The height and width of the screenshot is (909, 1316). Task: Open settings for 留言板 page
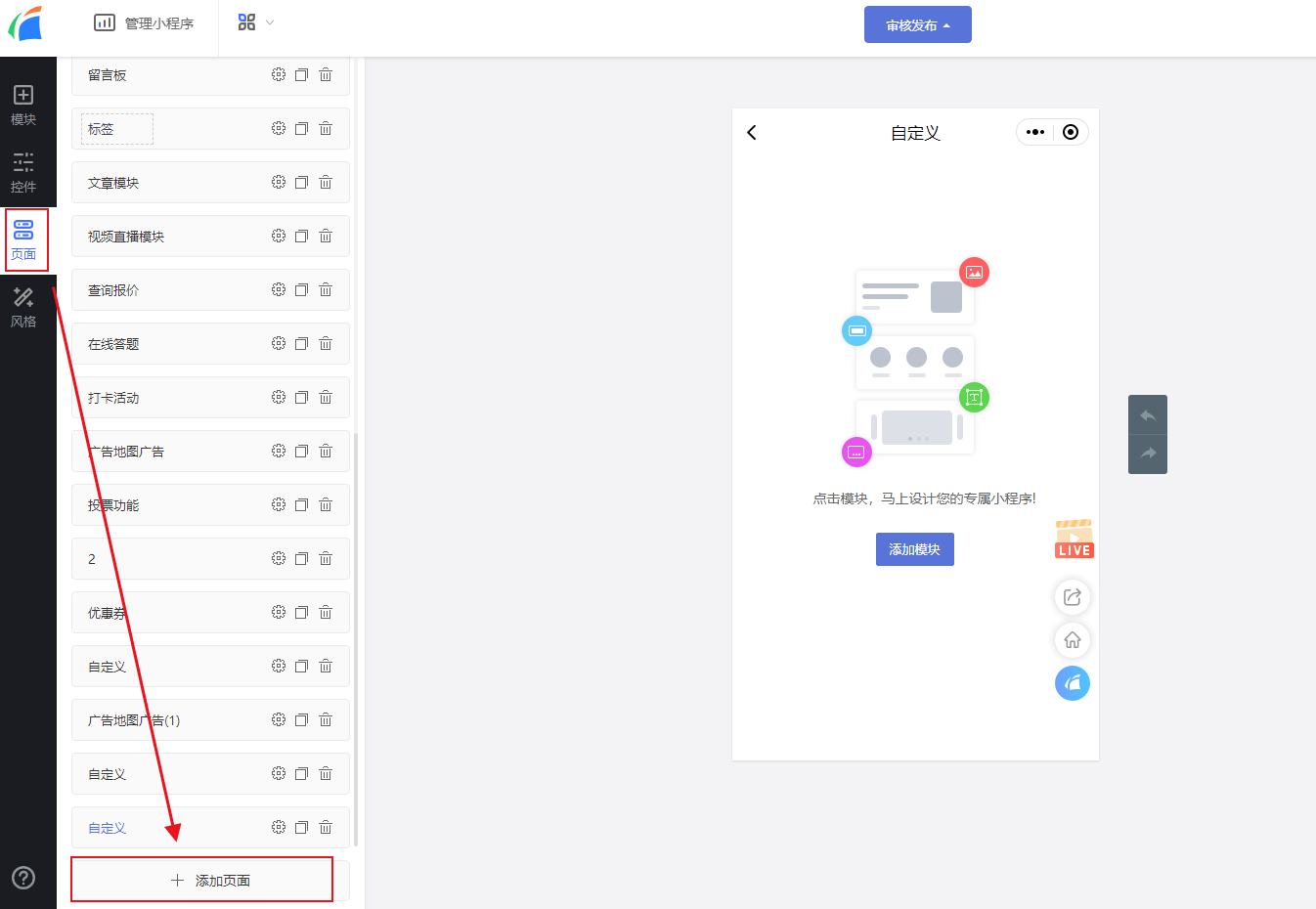pyautogui.click(x=279, y=74)
